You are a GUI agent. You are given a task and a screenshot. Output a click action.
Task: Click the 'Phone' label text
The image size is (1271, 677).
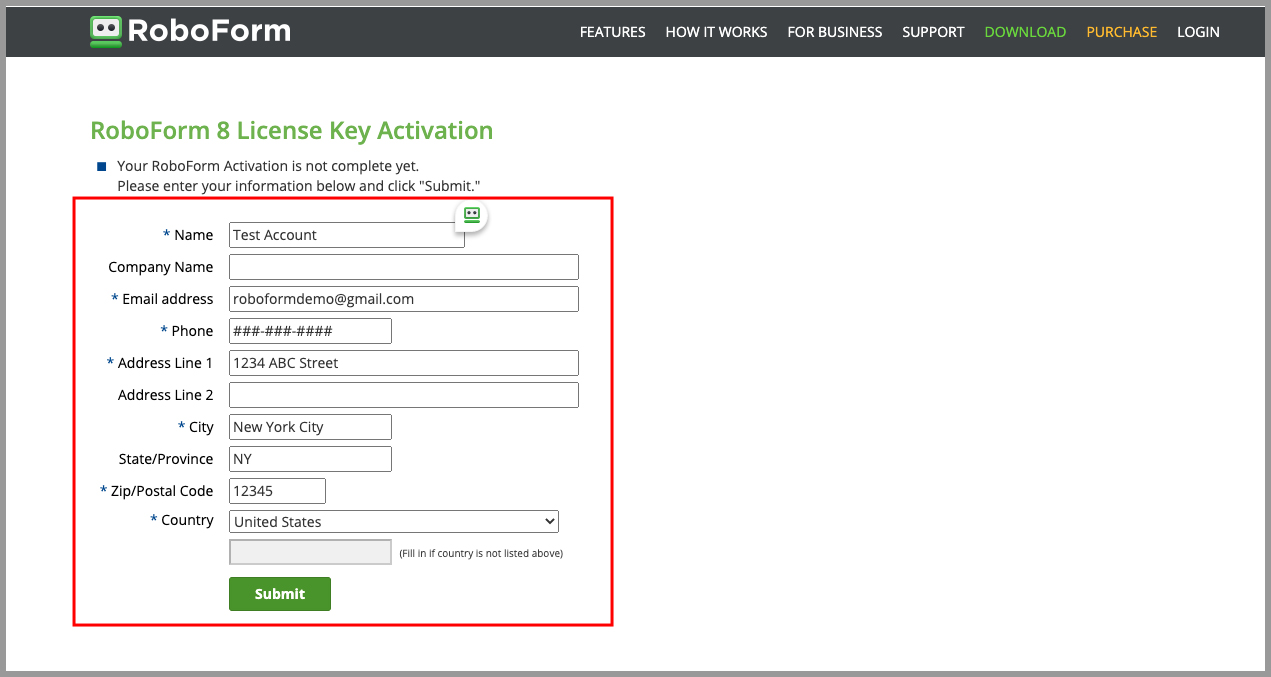click(x=192, y=331)
